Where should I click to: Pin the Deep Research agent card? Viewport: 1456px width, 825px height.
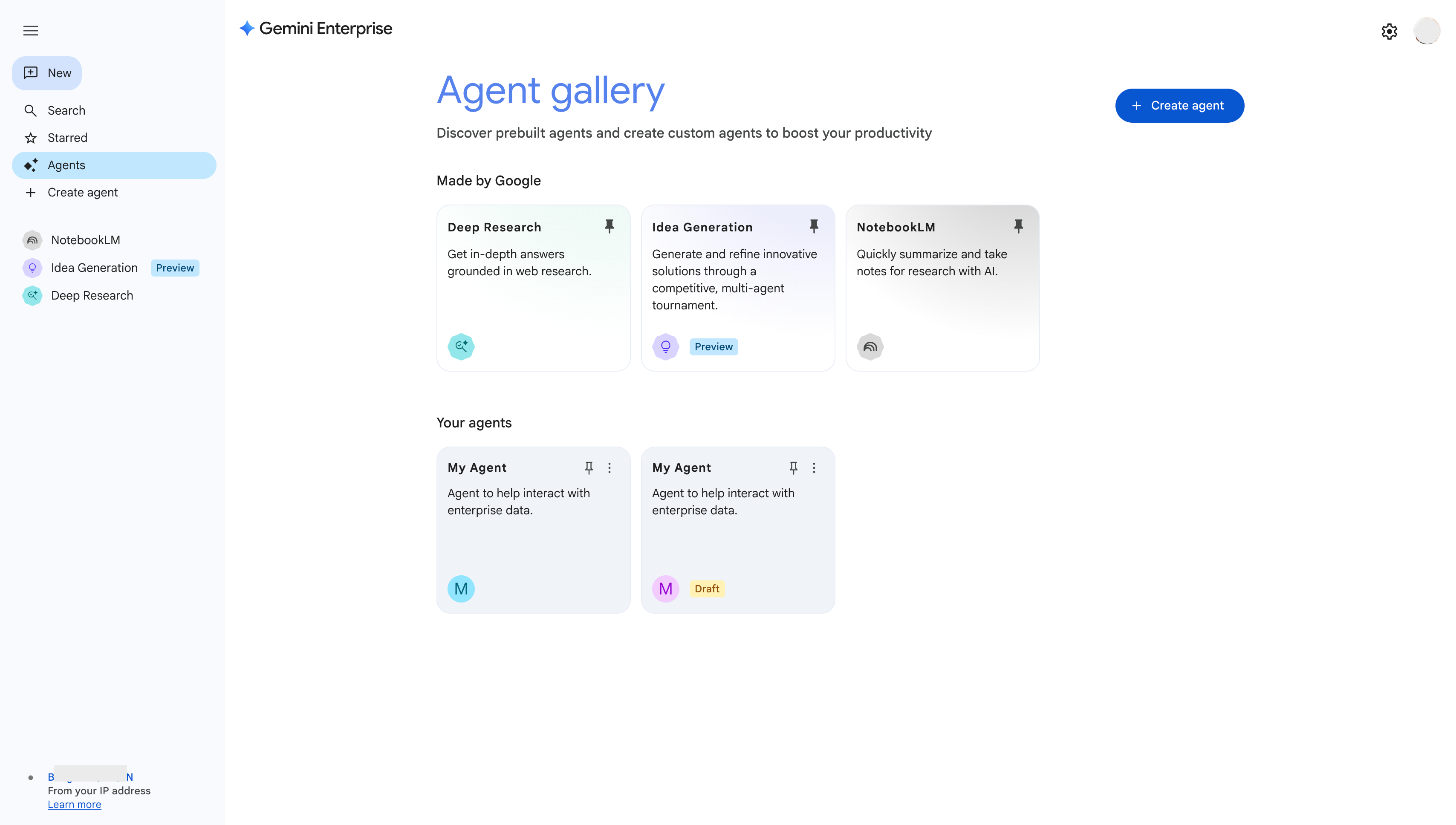[x=609, y=226]
